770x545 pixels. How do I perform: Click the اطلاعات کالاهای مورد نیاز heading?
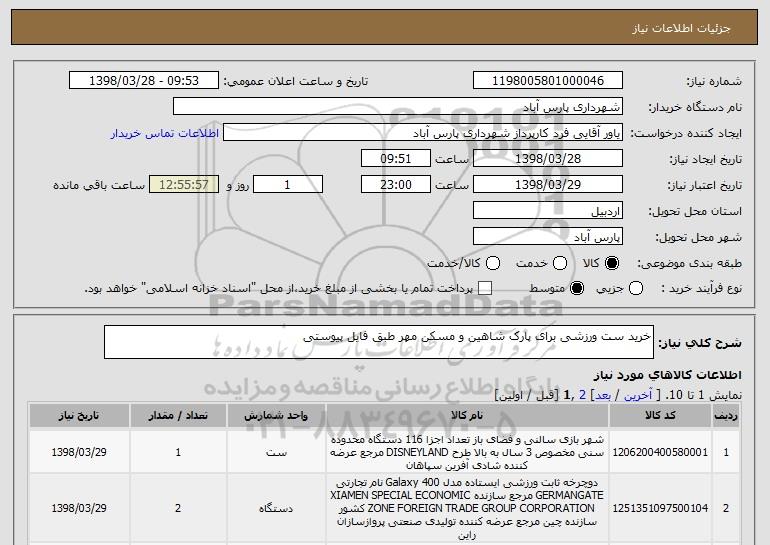click(x=667, y=375)
